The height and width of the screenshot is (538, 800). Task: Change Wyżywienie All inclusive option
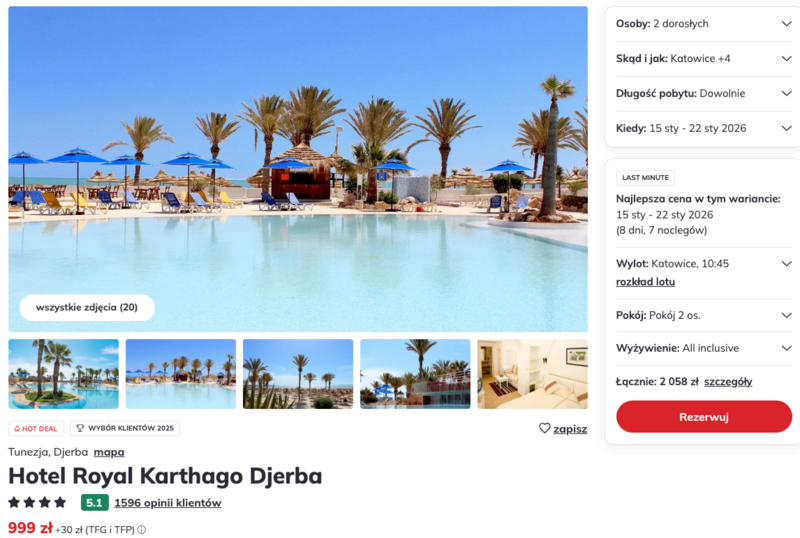[704, 348]
